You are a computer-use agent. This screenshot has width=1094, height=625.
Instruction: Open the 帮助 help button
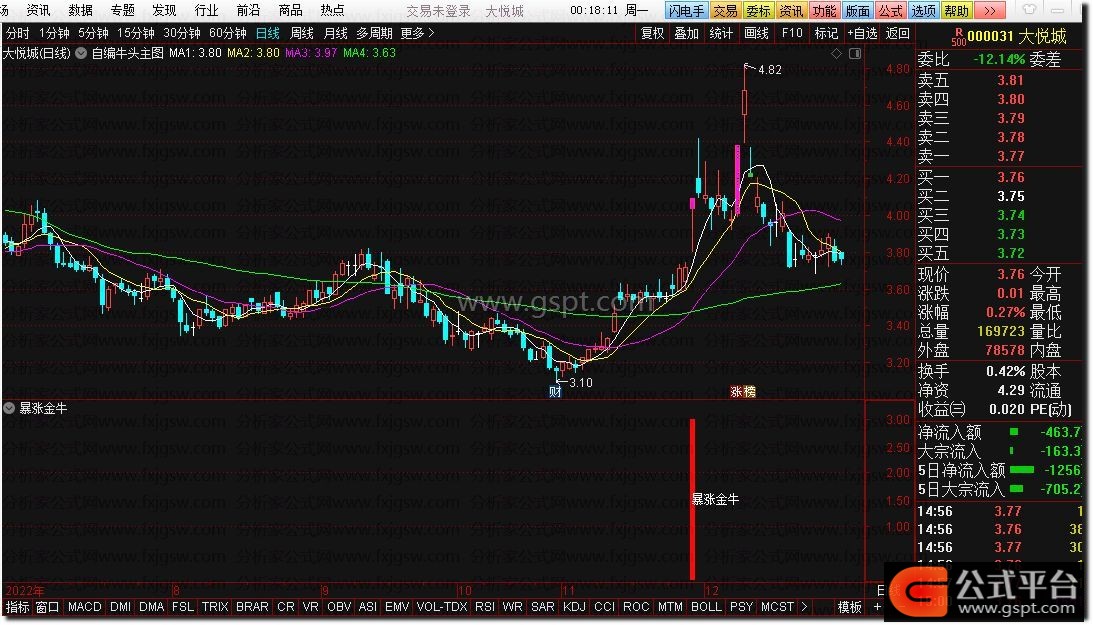pos(957,10)
